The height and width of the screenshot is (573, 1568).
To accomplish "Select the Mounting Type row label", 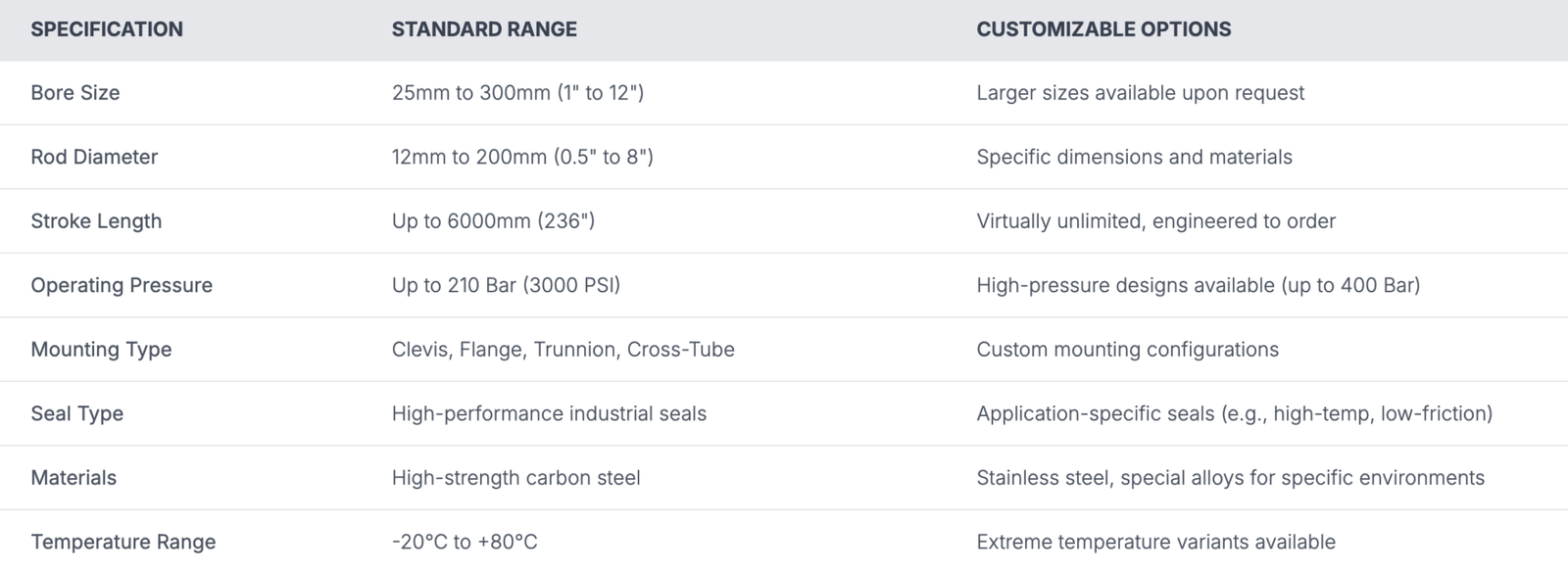I will pyautogui.click(x=101, y=350).
